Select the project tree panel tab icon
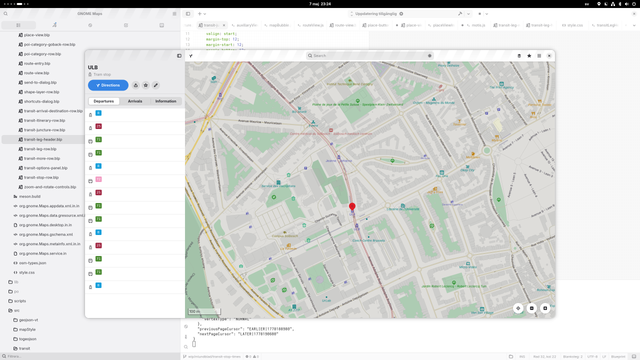640x360 pixels. pos(18,25)
